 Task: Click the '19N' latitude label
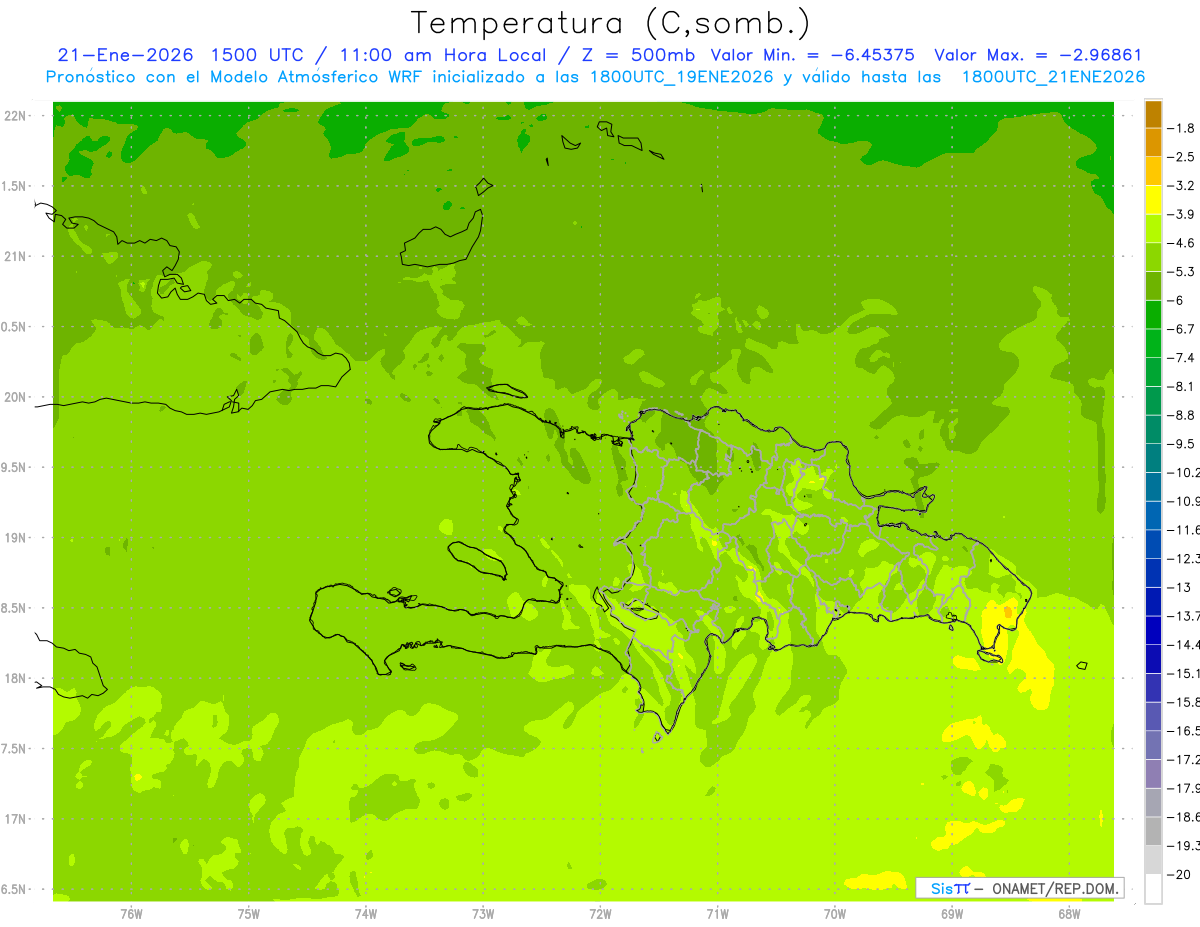tap(16, 537)
